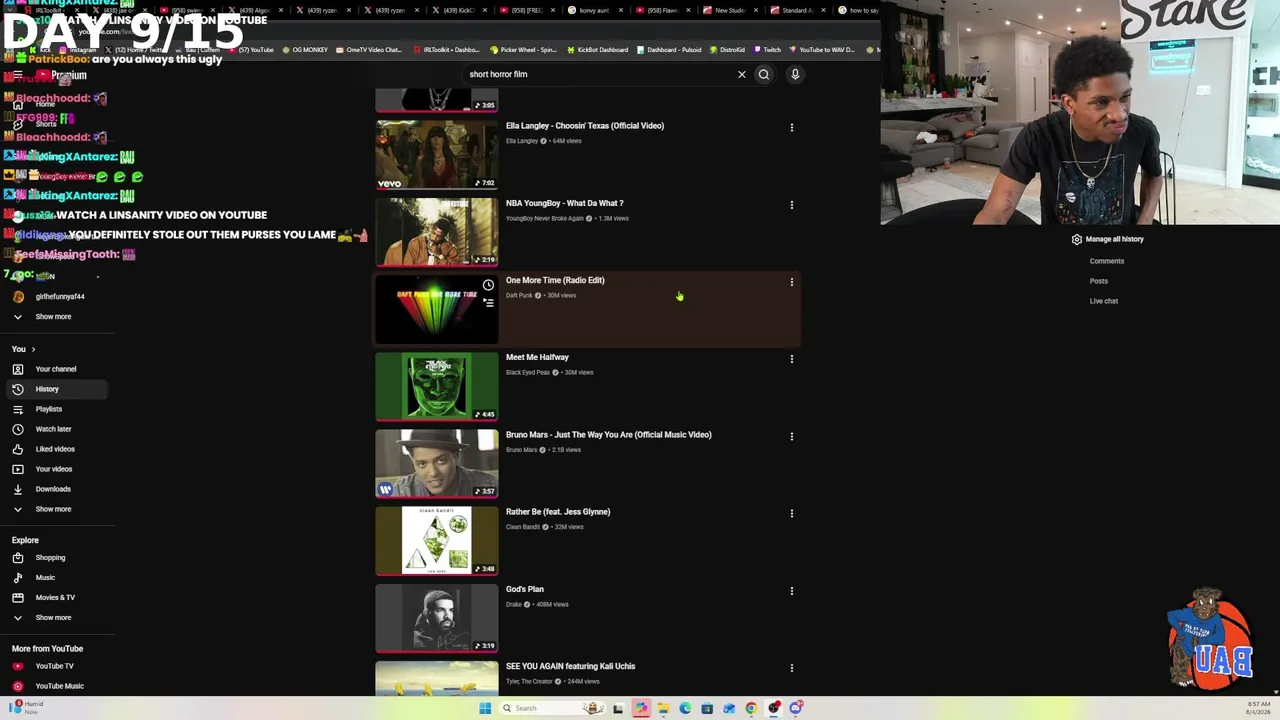The height and width of the screenshot is (720, 1280).
Task: Play Meet Me Halfway thumbnail
Action: pos(436,386)
